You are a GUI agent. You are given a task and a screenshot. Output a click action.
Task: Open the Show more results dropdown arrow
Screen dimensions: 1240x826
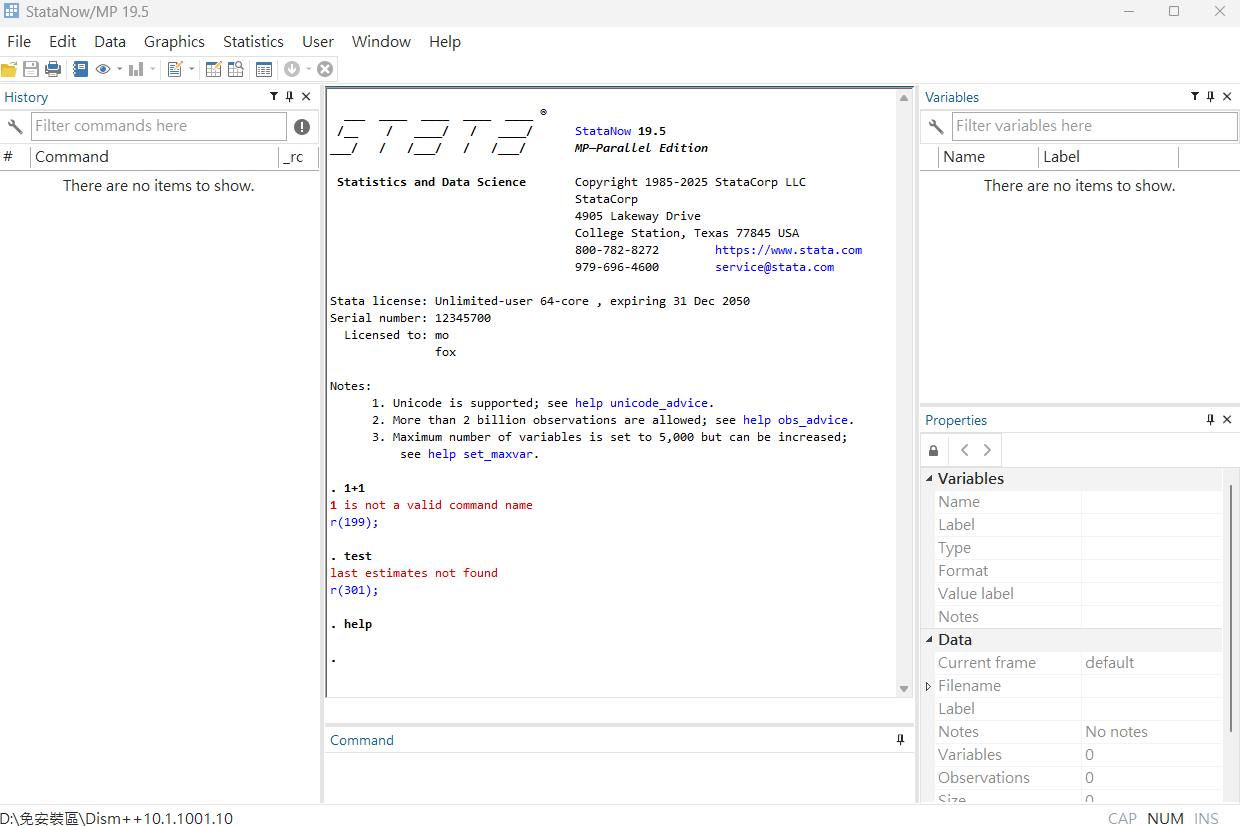pos(309,69)
